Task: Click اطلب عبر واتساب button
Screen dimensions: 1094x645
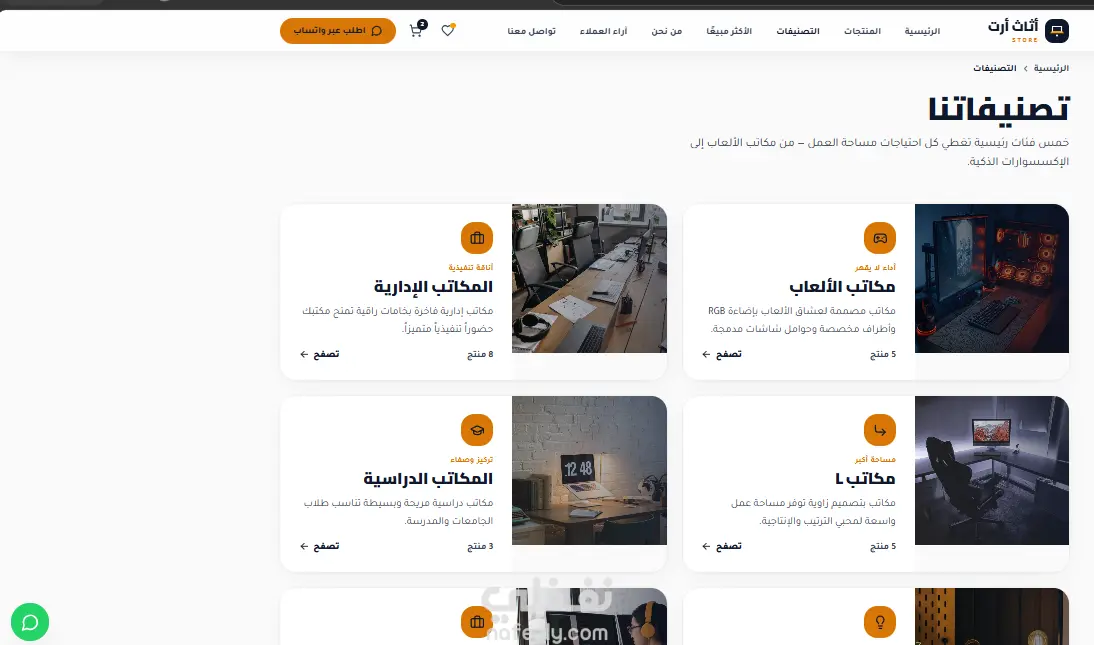Action: [x=338, y=31]
